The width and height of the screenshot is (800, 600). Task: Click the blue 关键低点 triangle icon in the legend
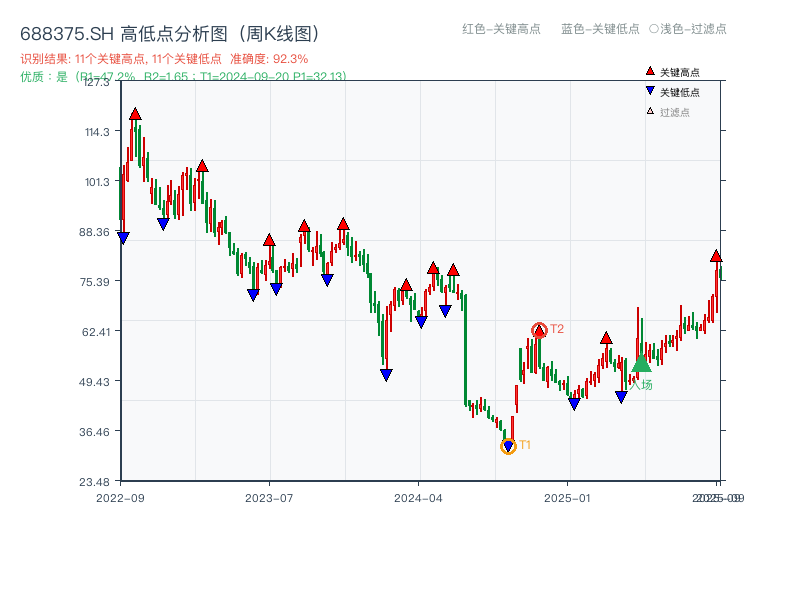tap(650, 90)
